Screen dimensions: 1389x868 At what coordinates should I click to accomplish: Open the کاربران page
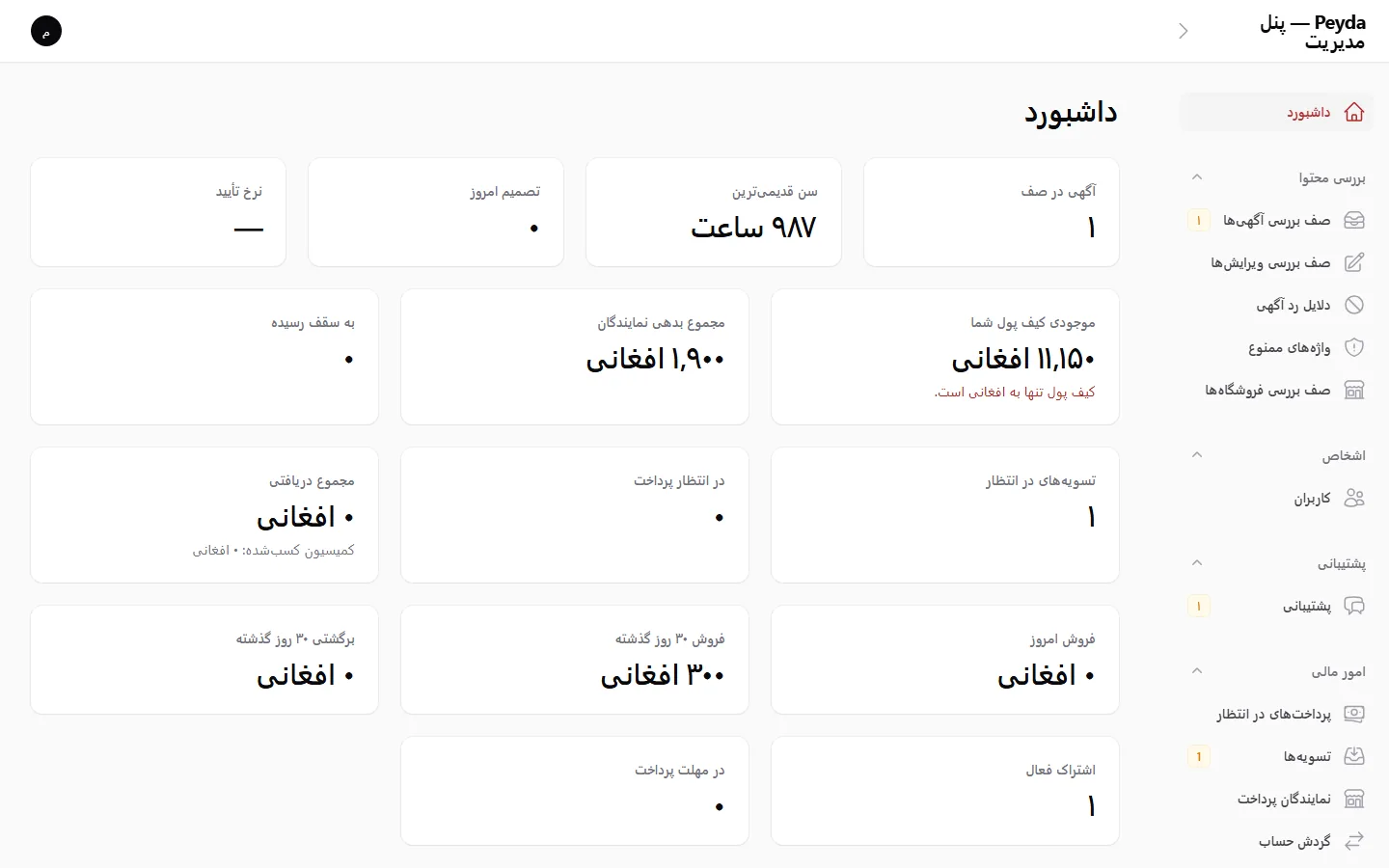tap(1276, 499)
